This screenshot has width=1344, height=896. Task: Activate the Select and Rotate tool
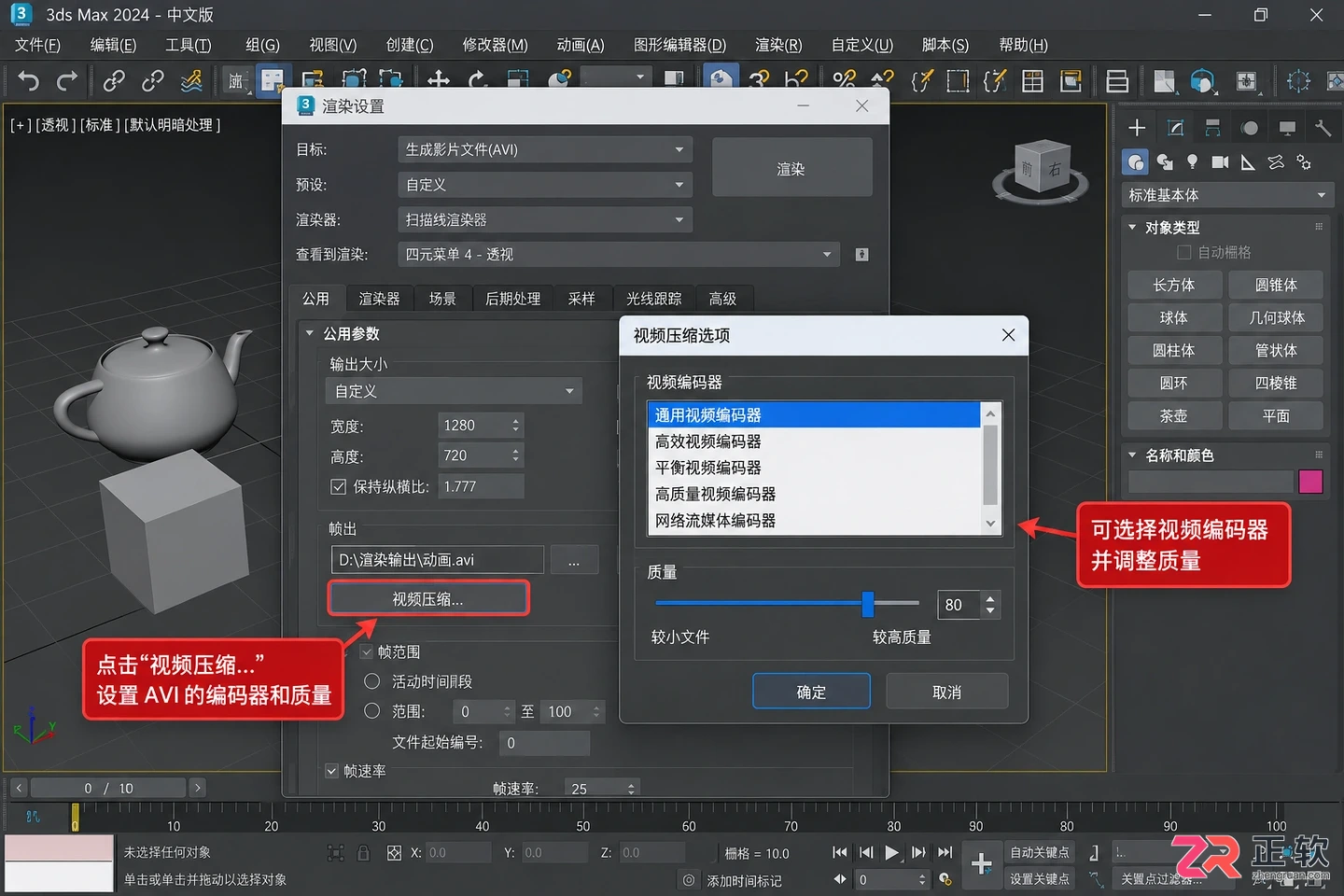(x=478, y=81)
